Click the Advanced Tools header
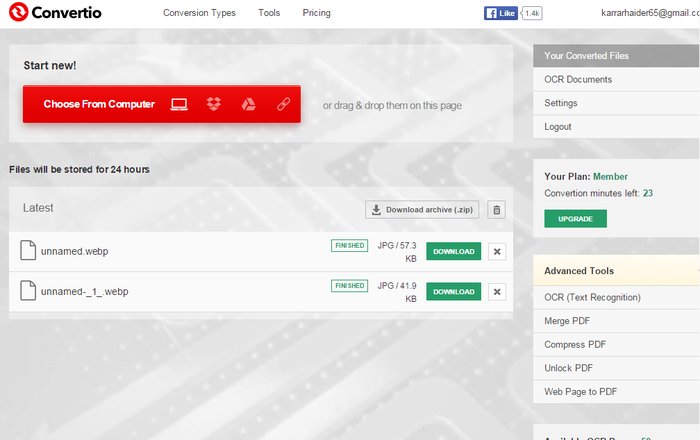 (x=616, y=271)
